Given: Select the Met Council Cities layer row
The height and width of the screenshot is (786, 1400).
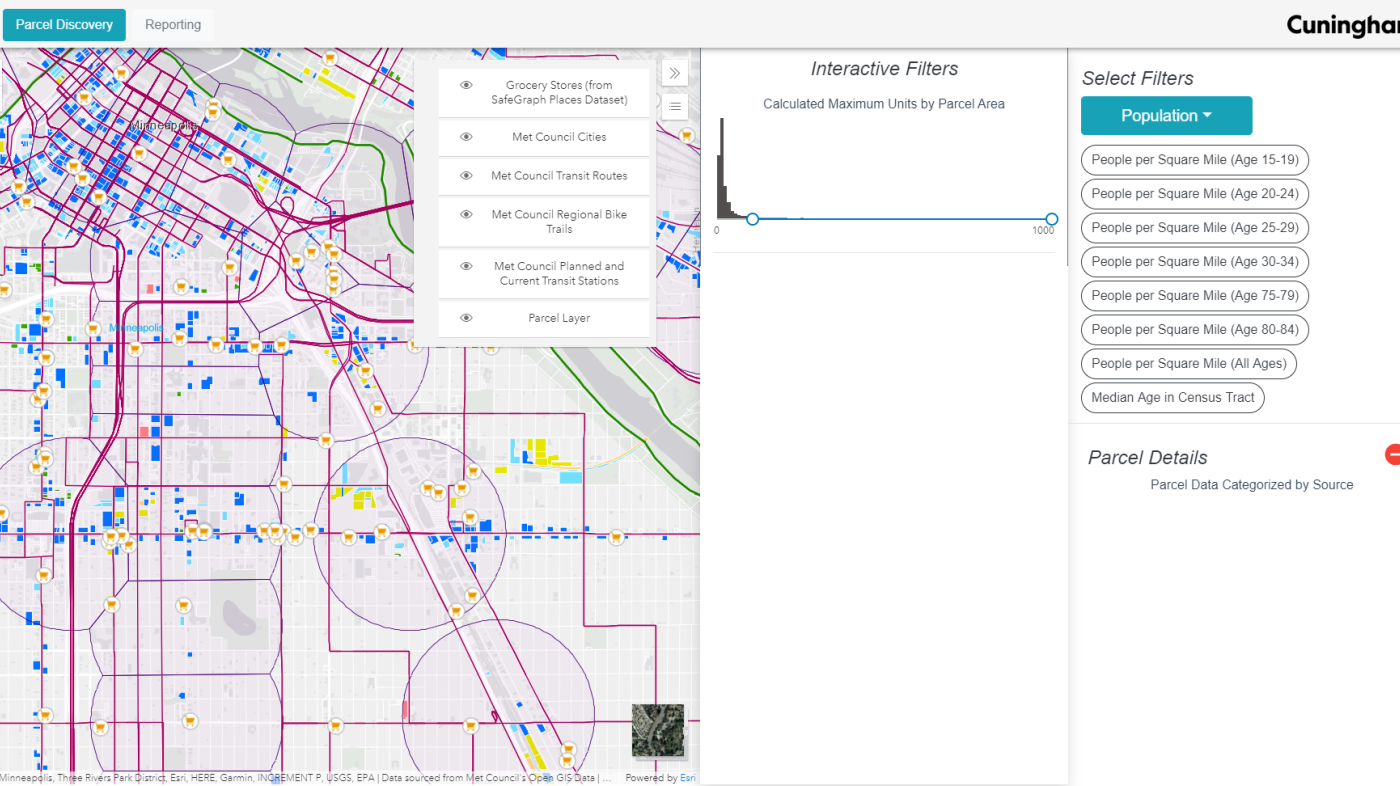Looking at the screenshot, I should pos(545,137).
